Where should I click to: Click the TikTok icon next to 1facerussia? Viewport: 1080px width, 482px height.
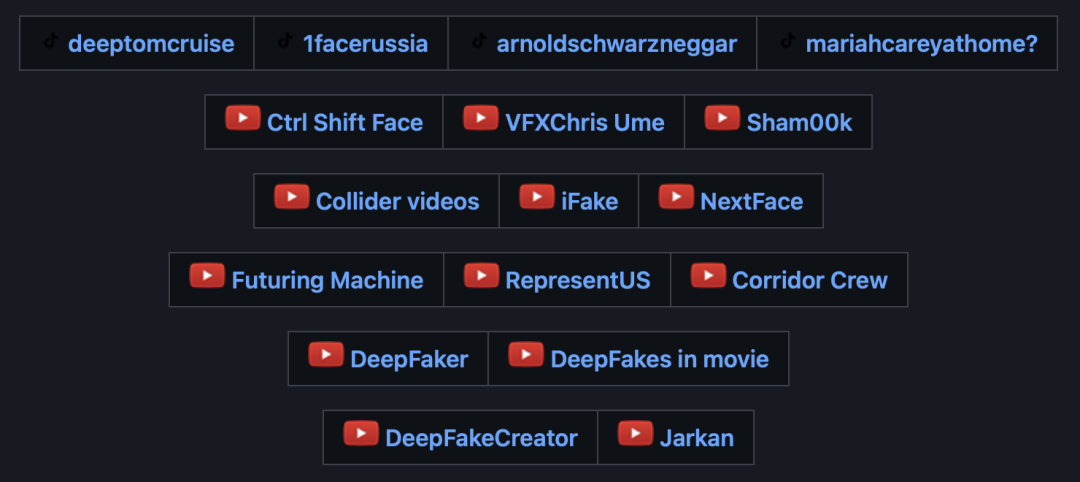[x=284, y=41]
